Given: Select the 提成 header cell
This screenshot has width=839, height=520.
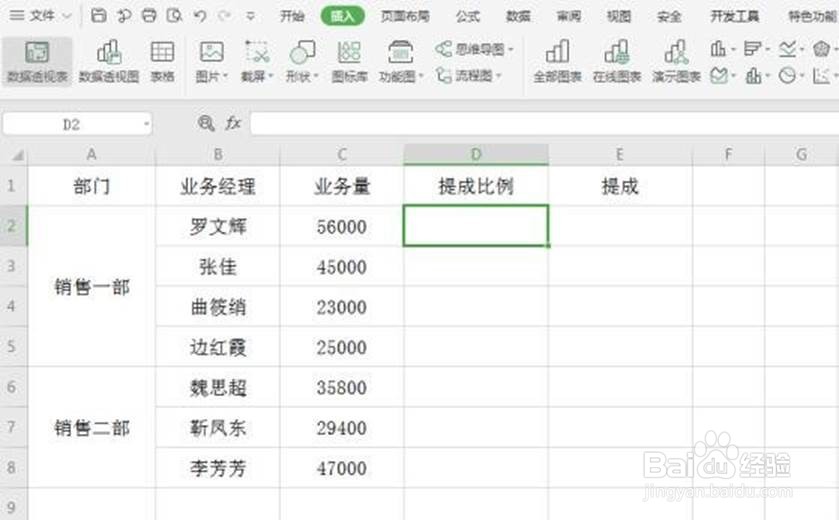Looking at the screenshot, I should point(620,186).
